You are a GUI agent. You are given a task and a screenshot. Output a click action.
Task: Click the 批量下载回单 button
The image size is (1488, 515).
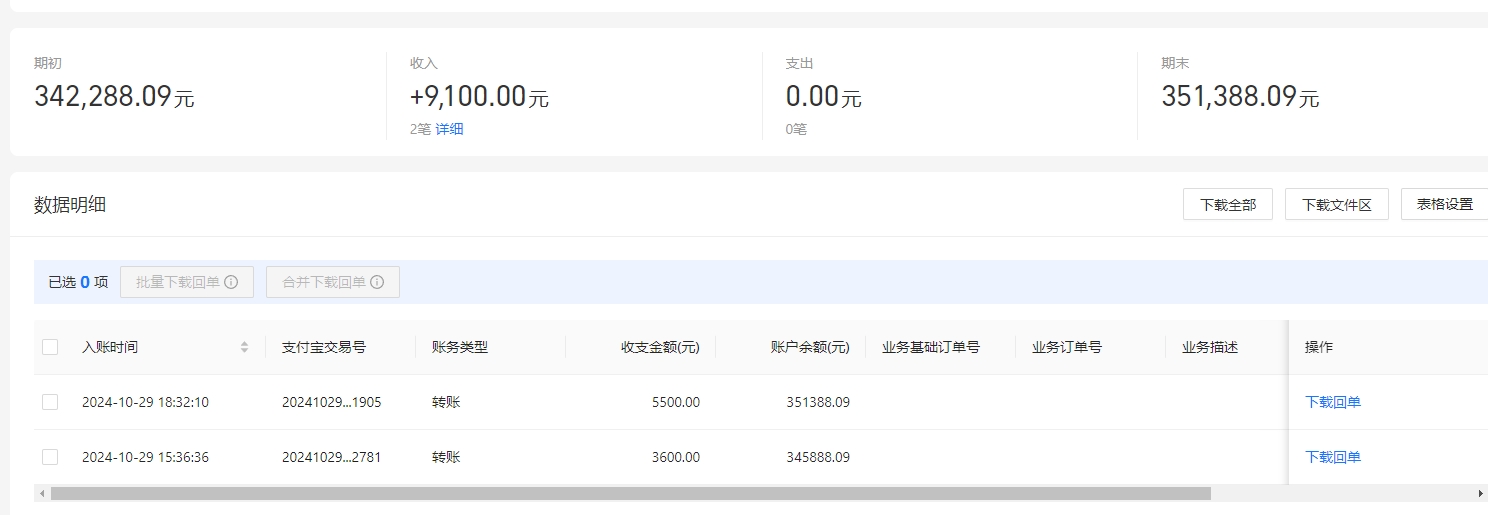pos(178,282)
